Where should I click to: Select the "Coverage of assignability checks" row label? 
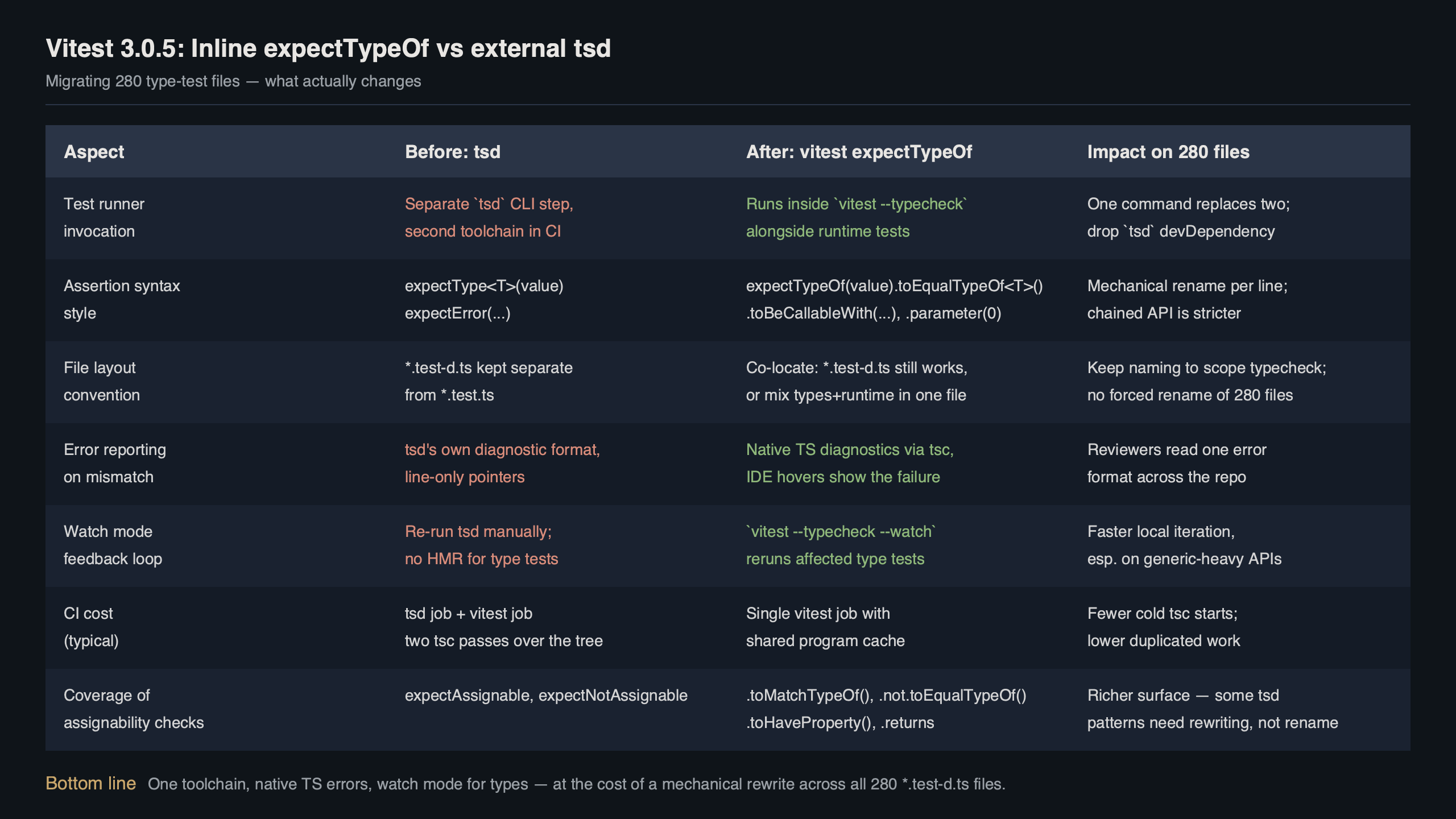point(134,709)
